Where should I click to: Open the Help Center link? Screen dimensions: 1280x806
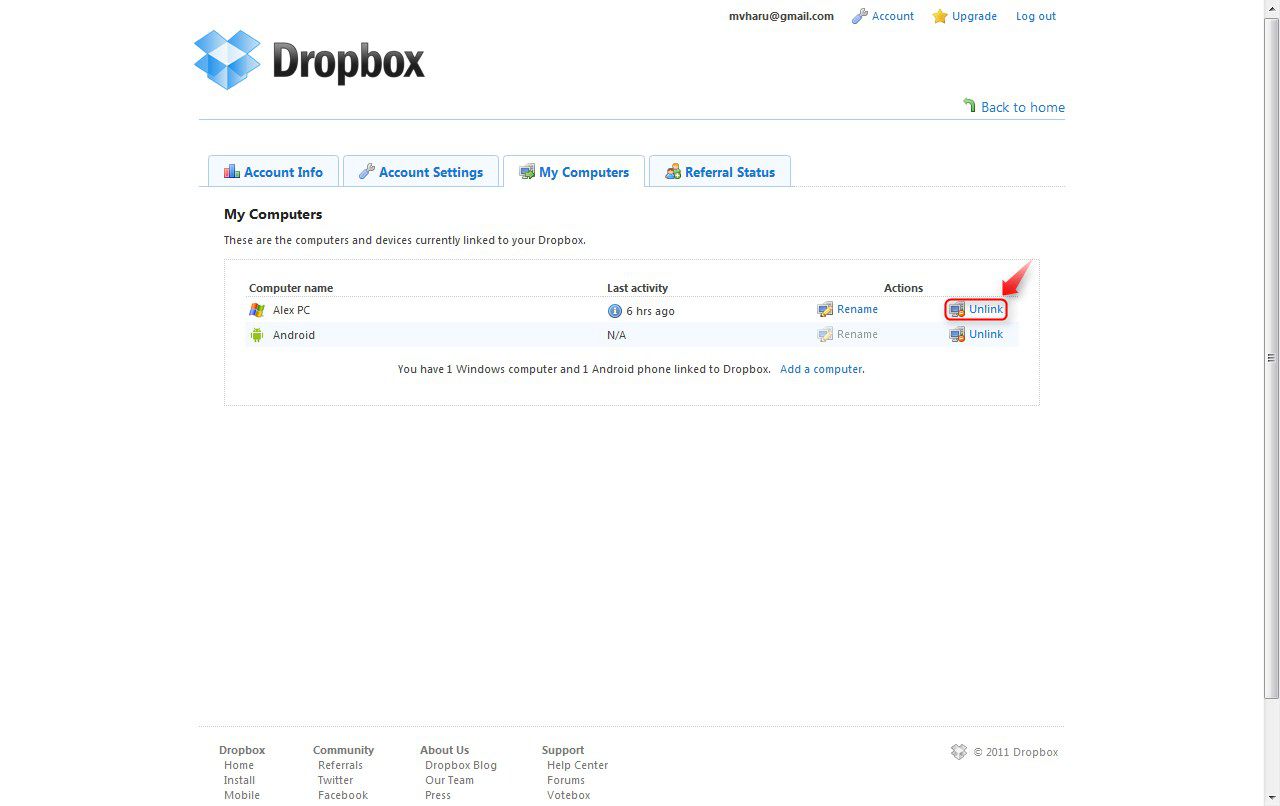[x=578, y=765]
